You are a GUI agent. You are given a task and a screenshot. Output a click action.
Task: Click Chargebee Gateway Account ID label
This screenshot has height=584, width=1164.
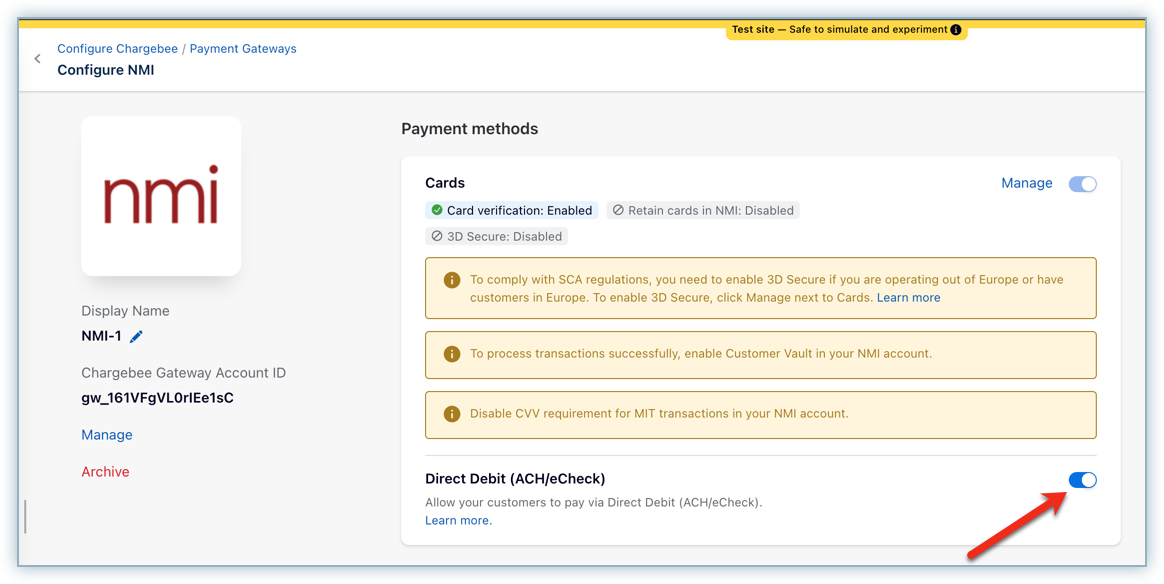pyautogui.click(x=183, y=373)
